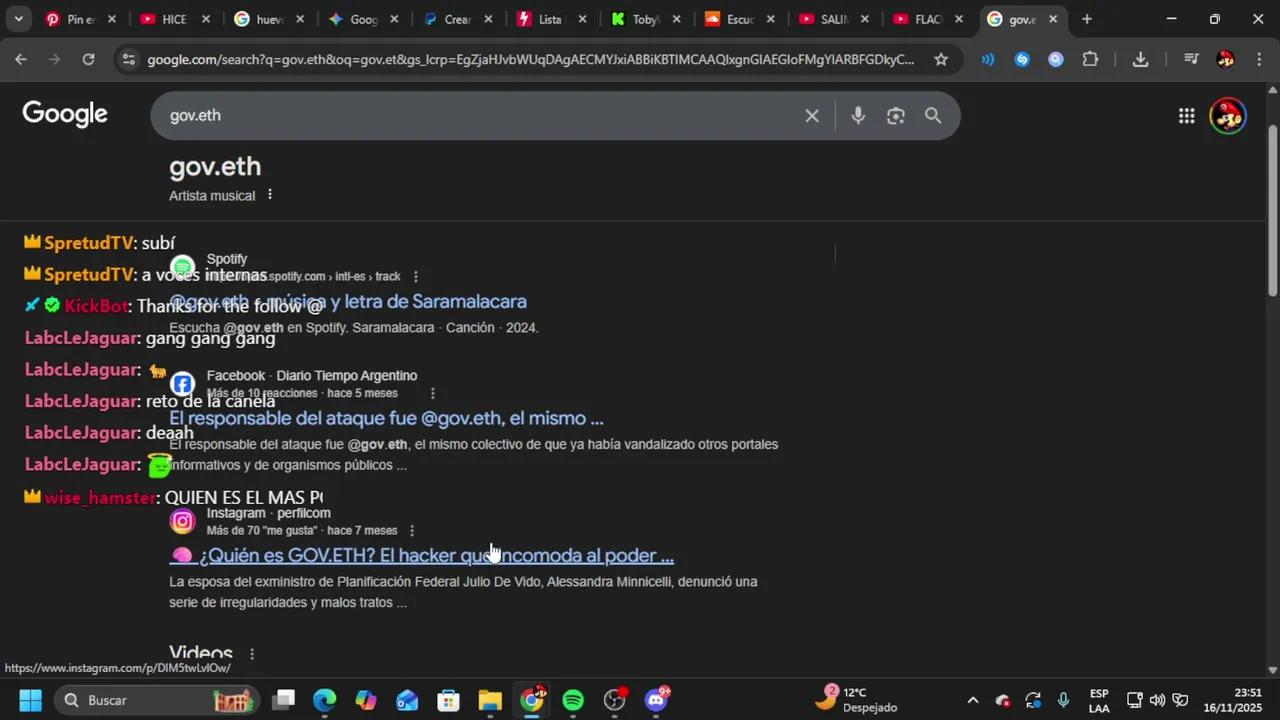The image size is (1280, 720).
Task: Open the magnifier search extension
Action: pyautogui.click(x=1056, y=59)
